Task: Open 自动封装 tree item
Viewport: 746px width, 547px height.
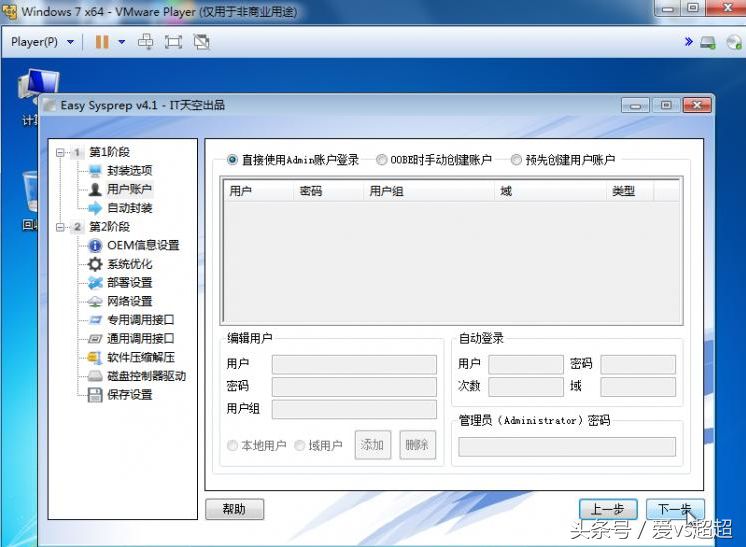Action: (129, 208)
